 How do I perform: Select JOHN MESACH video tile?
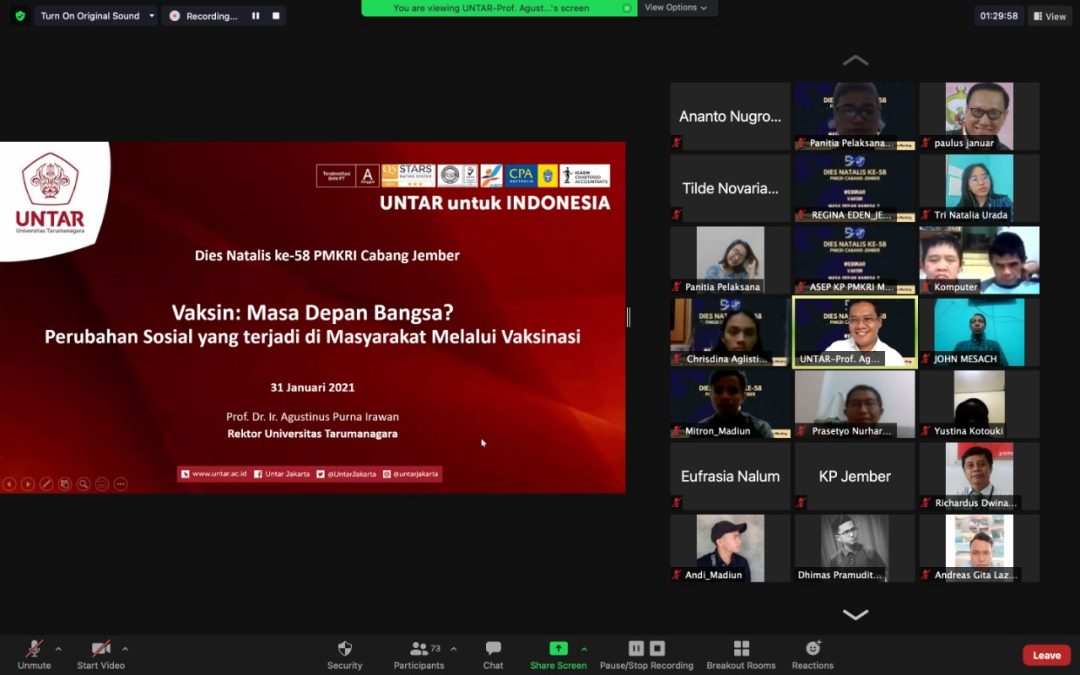[979, 332]
